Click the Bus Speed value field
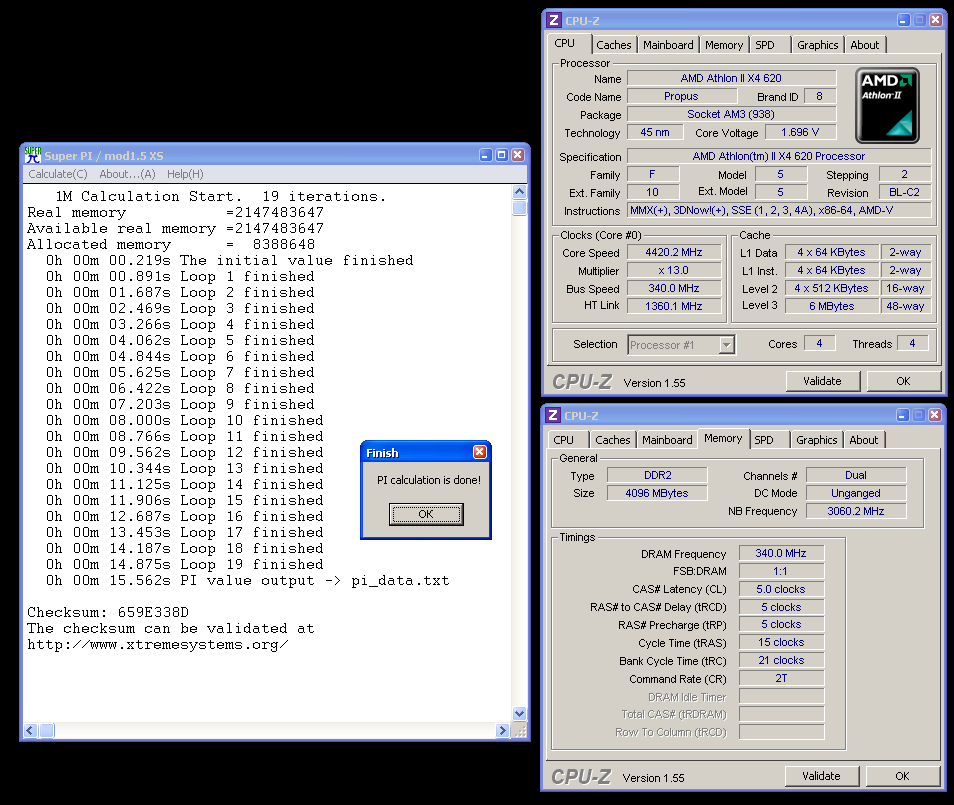 point(674,288)
